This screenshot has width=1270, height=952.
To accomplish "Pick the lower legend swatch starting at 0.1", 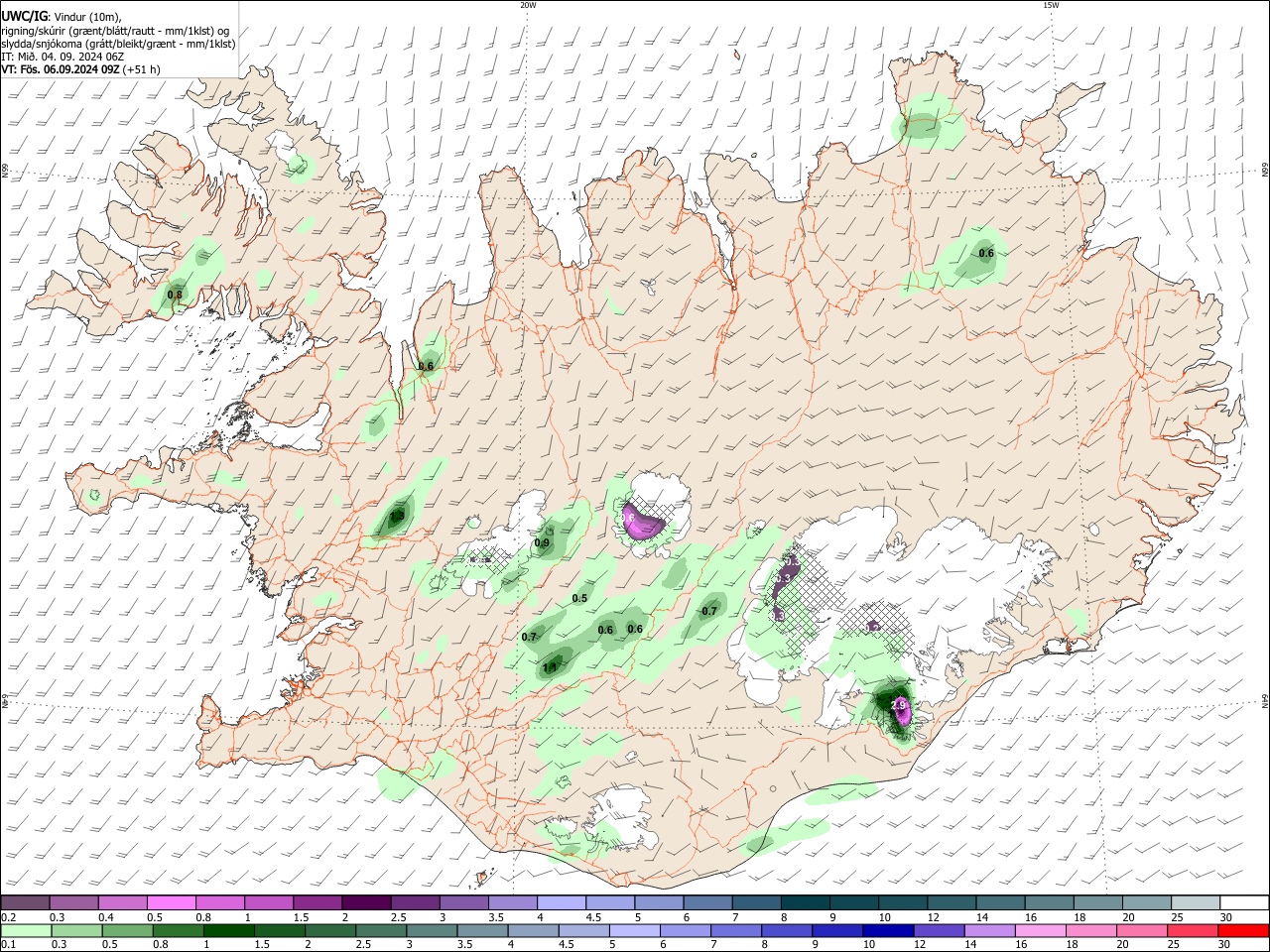I will [x=26, y=930].
